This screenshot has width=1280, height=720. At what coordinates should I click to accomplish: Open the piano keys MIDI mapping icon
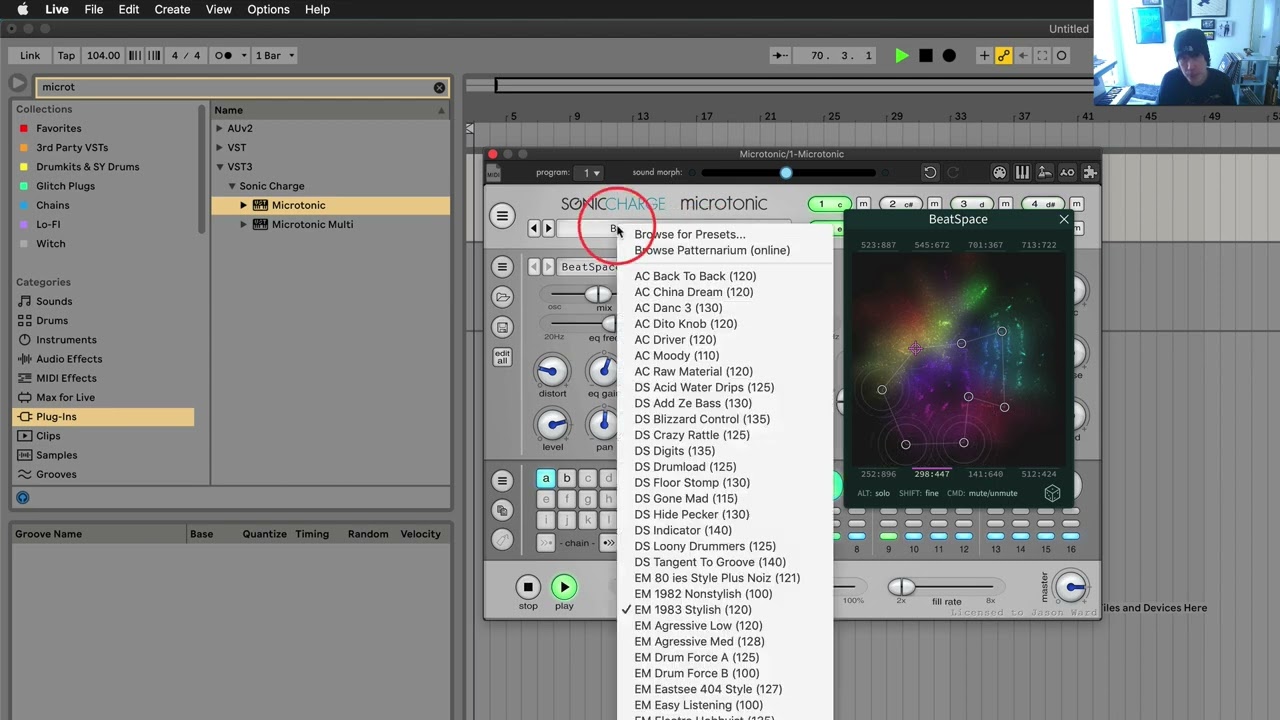[x=1022, y=173]
